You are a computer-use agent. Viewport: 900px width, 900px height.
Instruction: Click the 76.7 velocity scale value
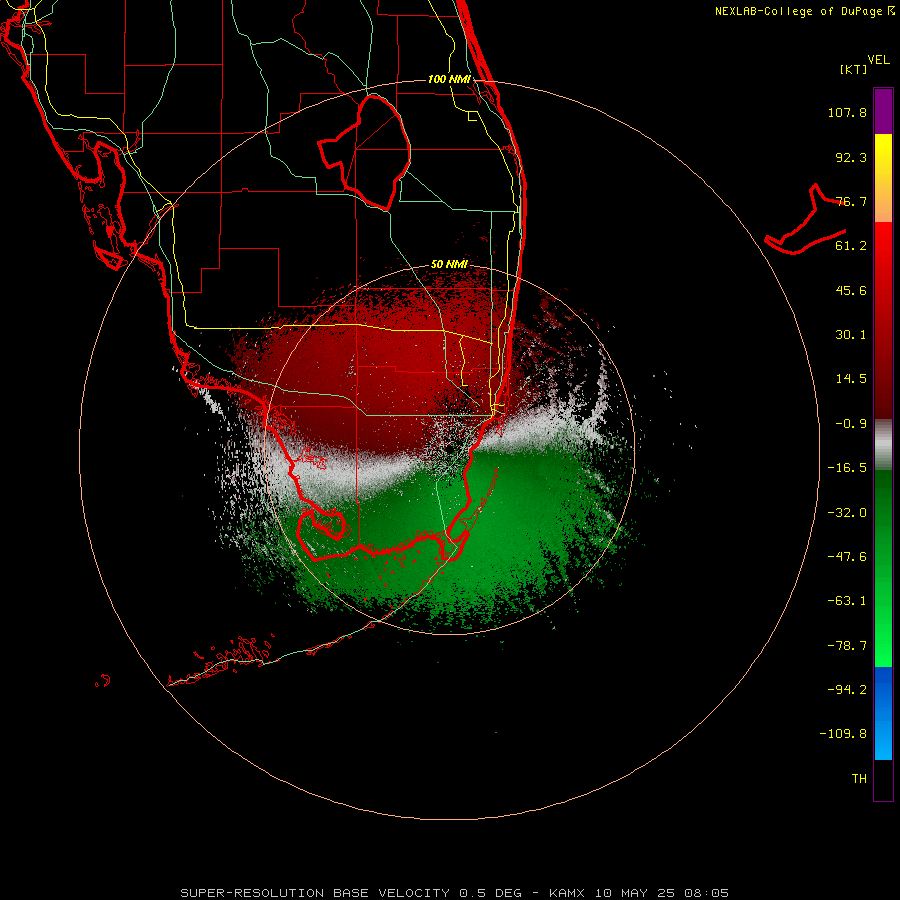851,201
